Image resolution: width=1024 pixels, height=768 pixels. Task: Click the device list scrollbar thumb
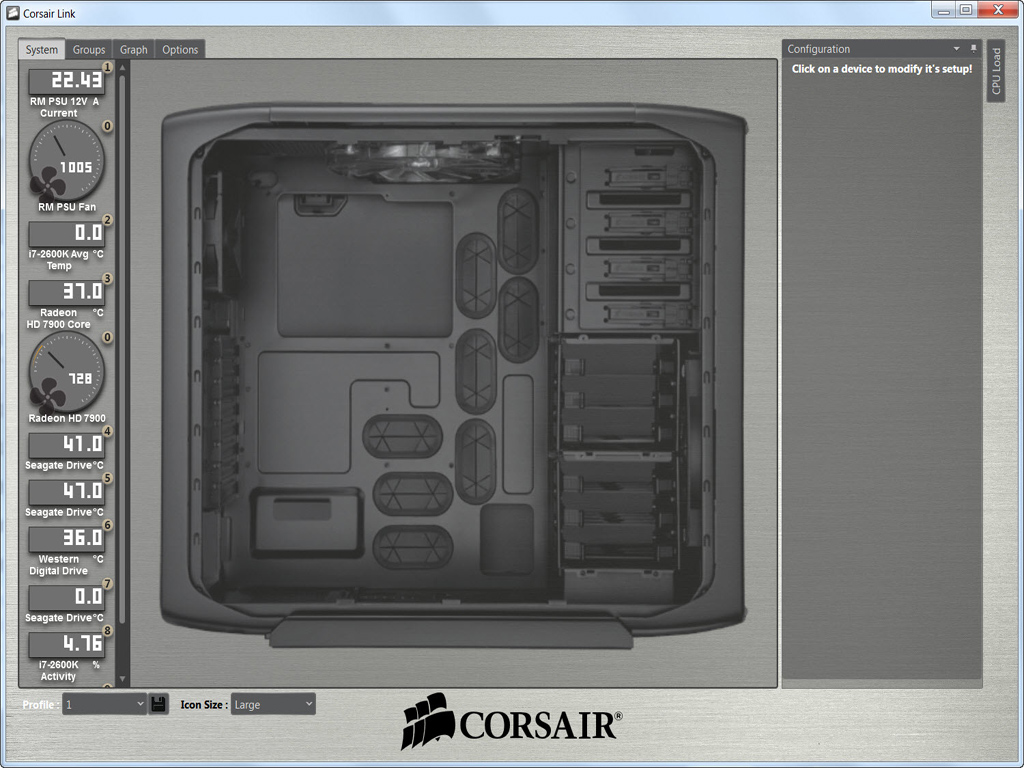click(x=122, y=349)
